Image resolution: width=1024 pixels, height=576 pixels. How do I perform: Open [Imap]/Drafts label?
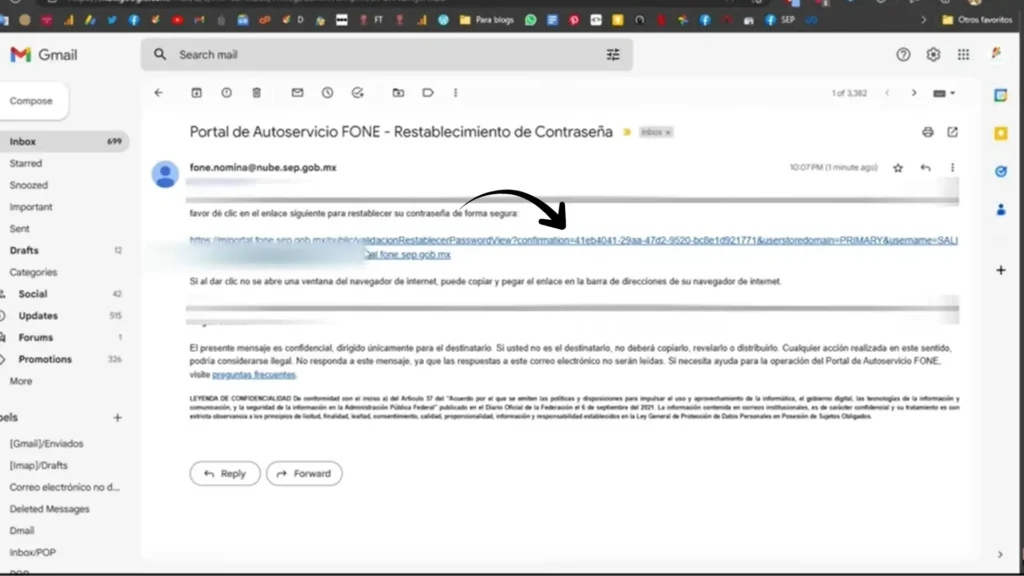(39, 465)
